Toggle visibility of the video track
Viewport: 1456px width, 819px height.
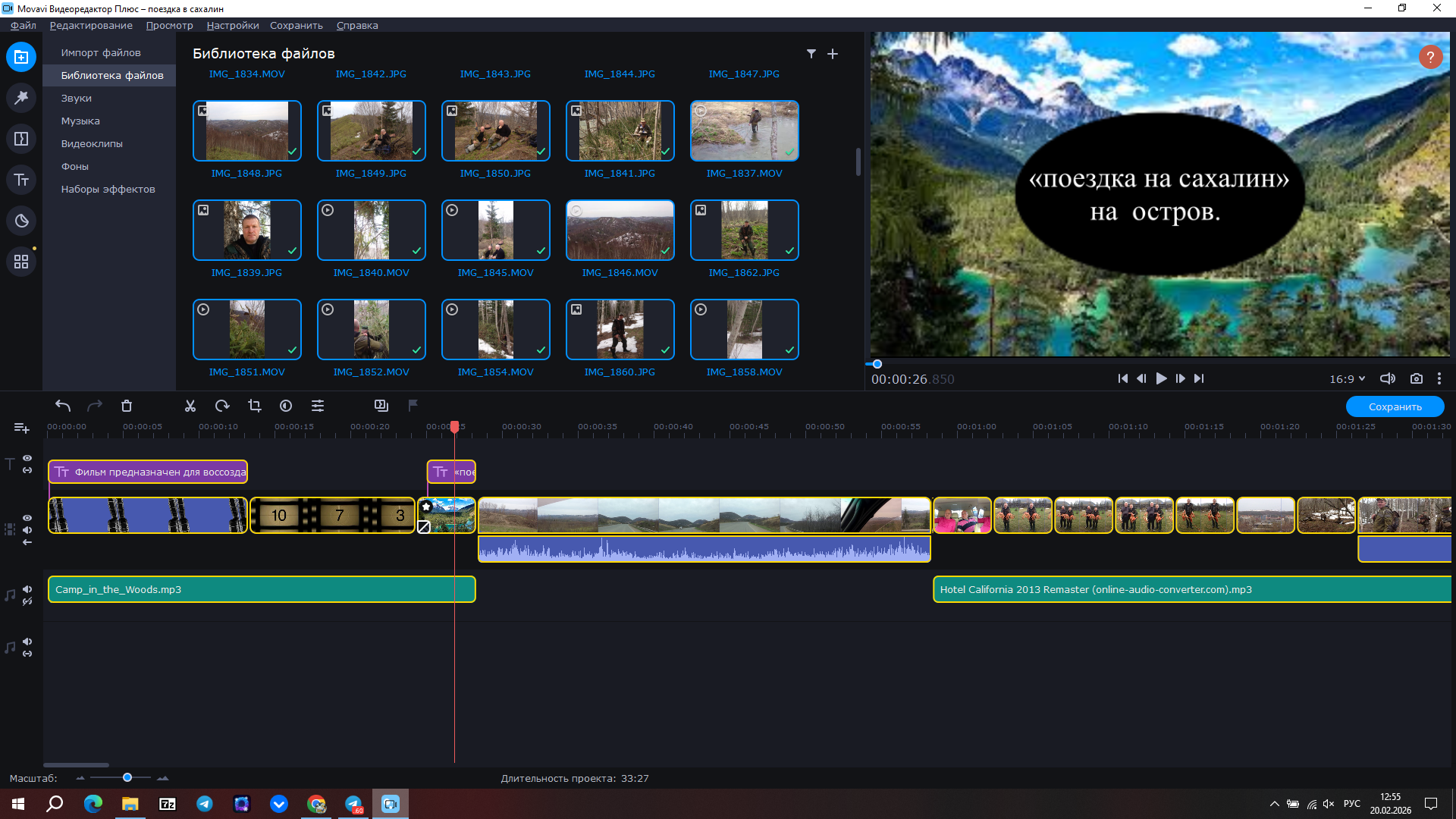click(x=27, y=518)
